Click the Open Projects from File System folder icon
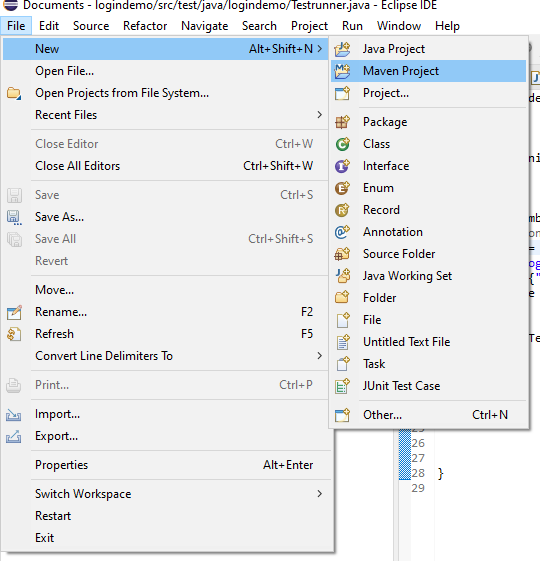The width and height of the screenshot is (540, 561). 14,93
